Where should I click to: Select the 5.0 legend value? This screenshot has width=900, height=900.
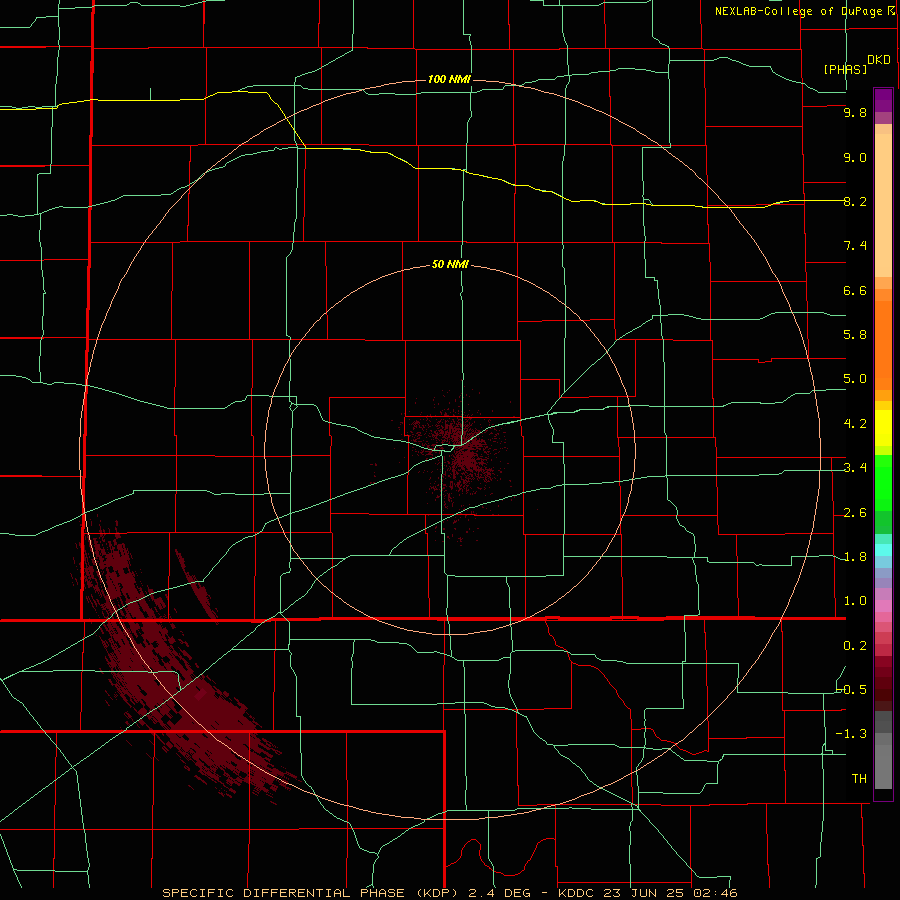tap(855, 379)
